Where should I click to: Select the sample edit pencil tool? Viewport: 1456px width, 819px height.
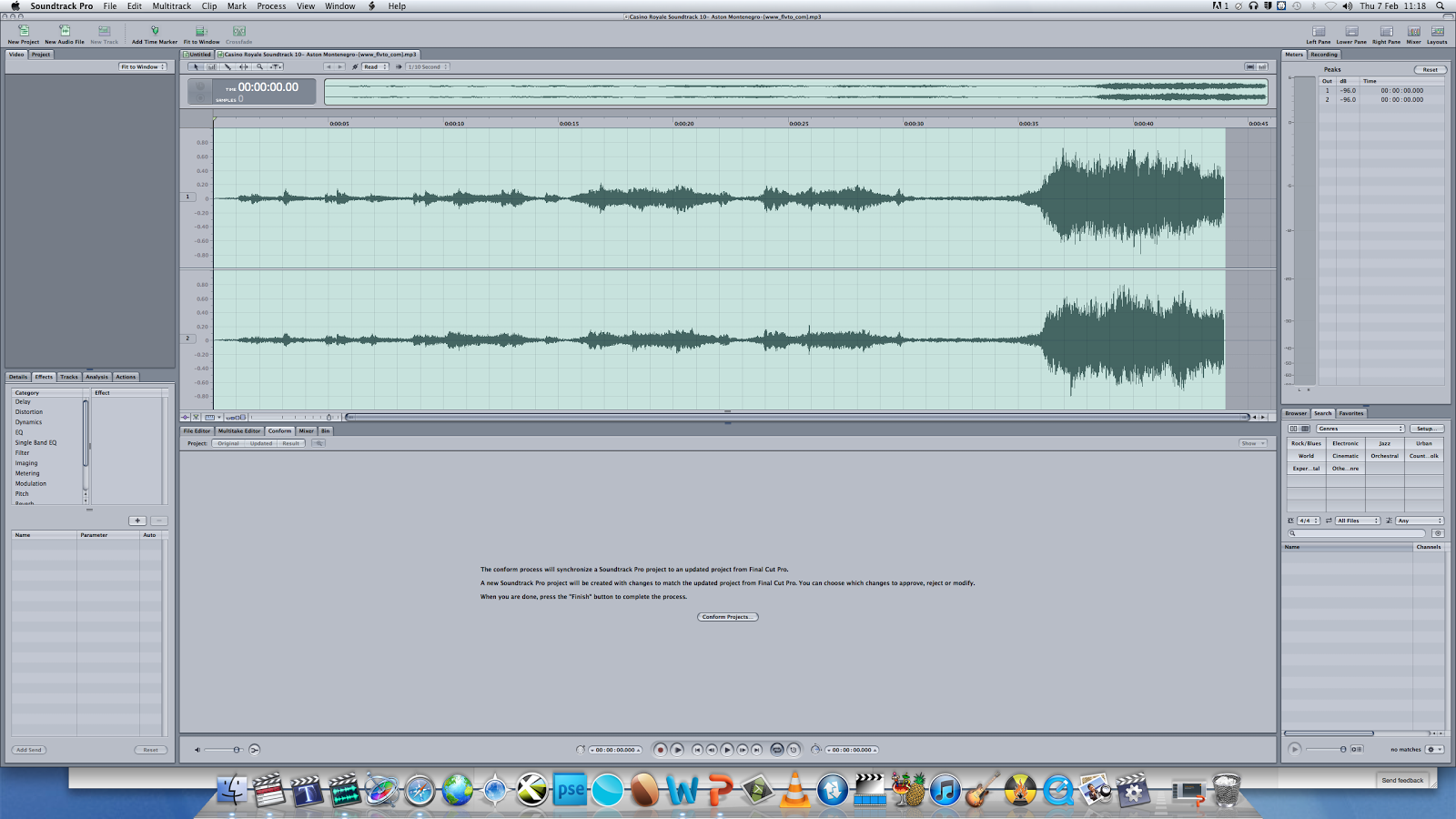227,66
